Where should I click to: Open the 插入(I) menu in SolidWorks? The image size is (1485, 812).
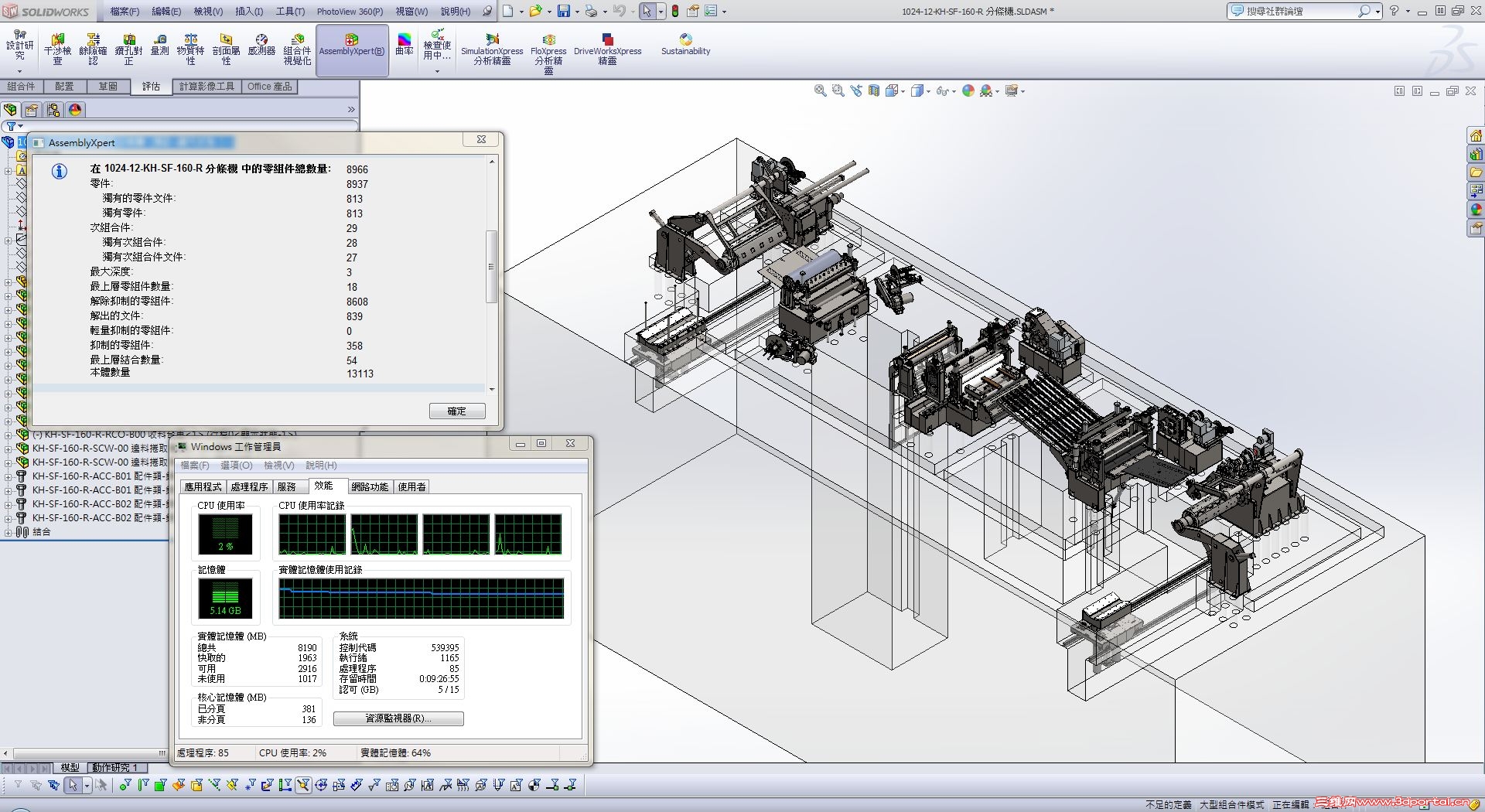(x=249, y=12)
